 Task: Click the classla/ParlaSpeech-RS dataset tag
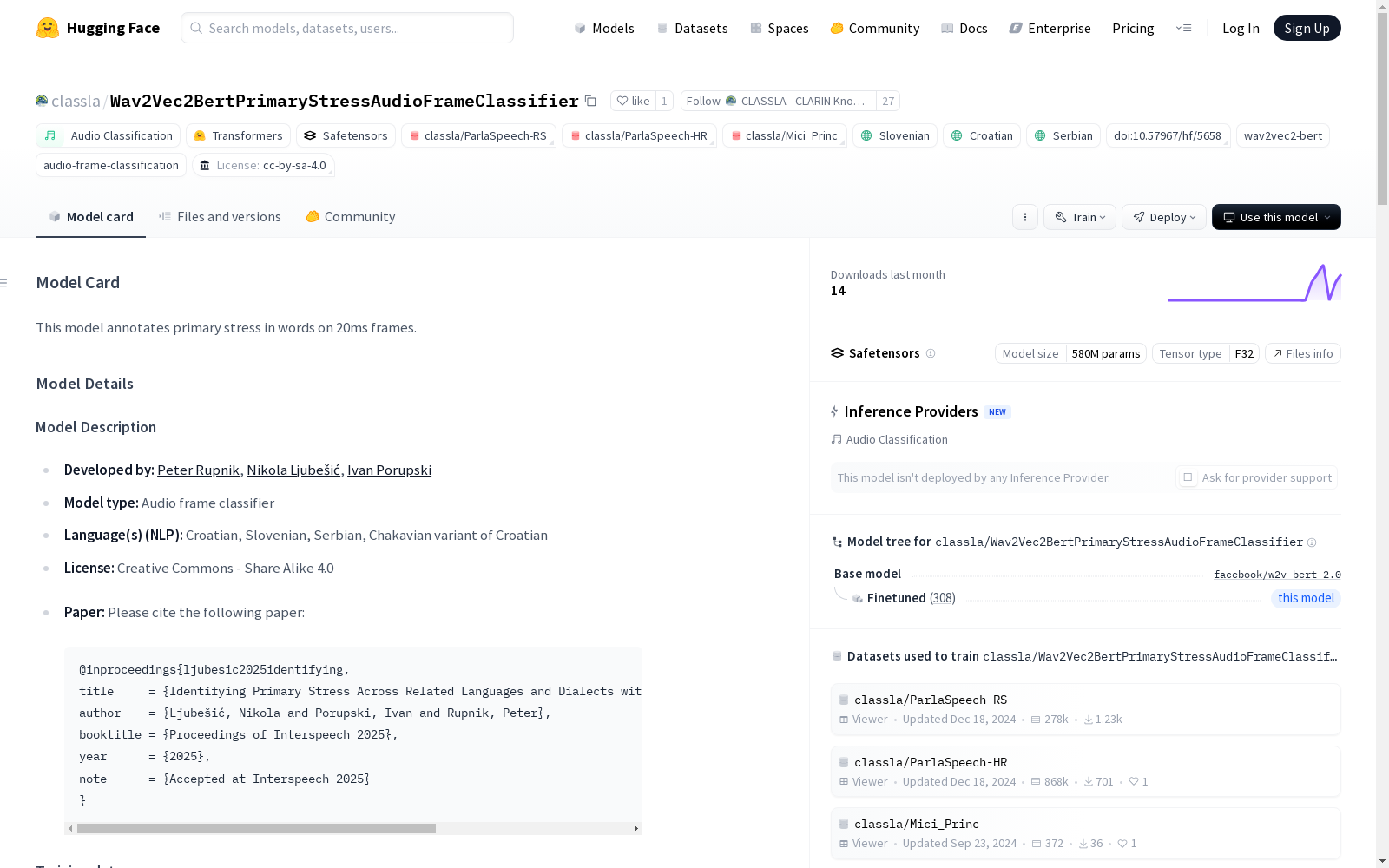pos(478,135)
